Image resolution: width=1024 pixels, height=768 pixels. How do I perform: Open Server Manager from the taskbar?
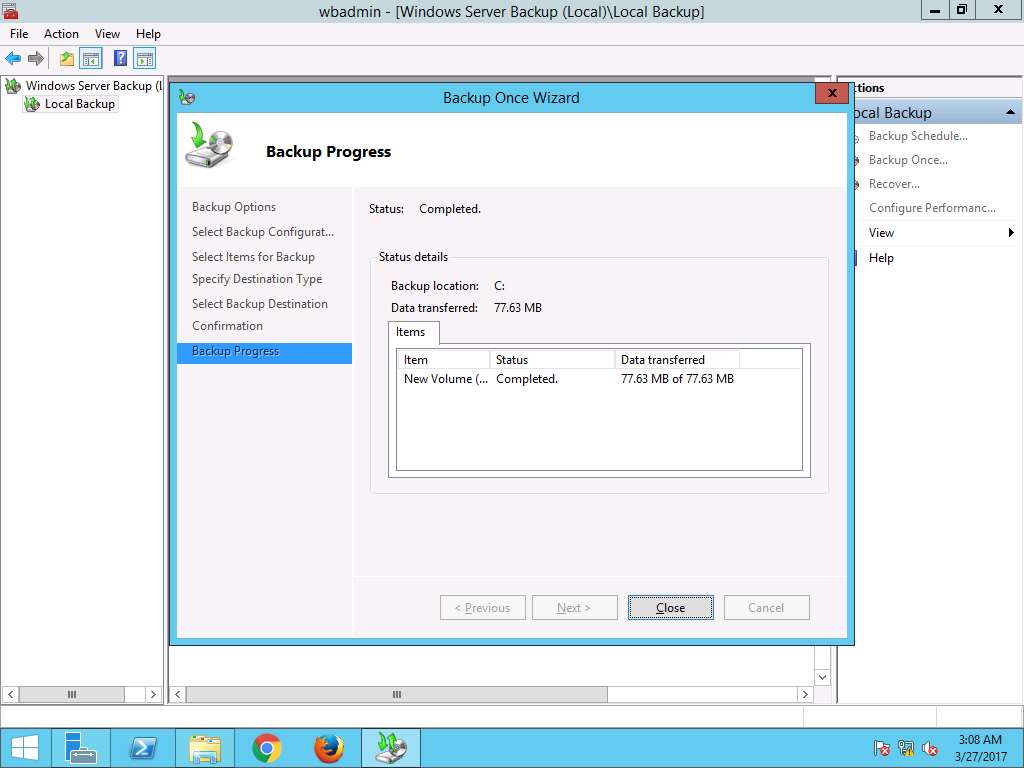[x=82, y=748]
